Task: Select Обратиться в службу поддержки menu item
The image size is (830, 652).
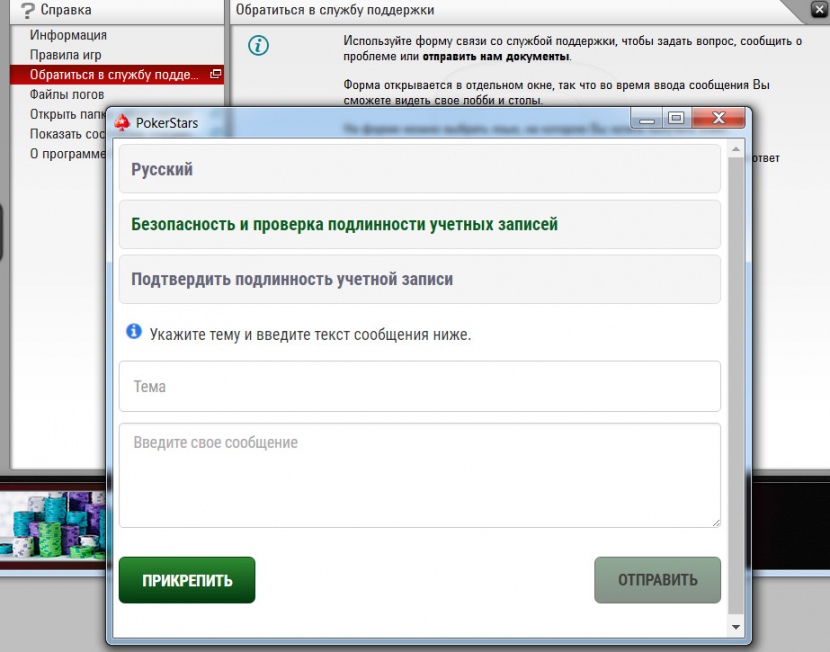Action: point(116,75)
